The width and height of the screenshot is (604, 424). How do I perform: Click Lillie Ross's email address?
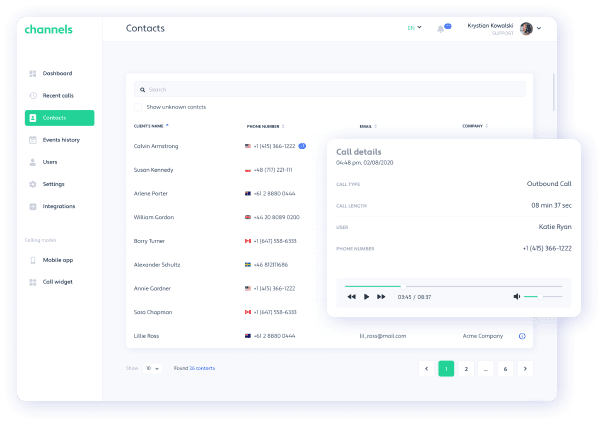[383, 336]
